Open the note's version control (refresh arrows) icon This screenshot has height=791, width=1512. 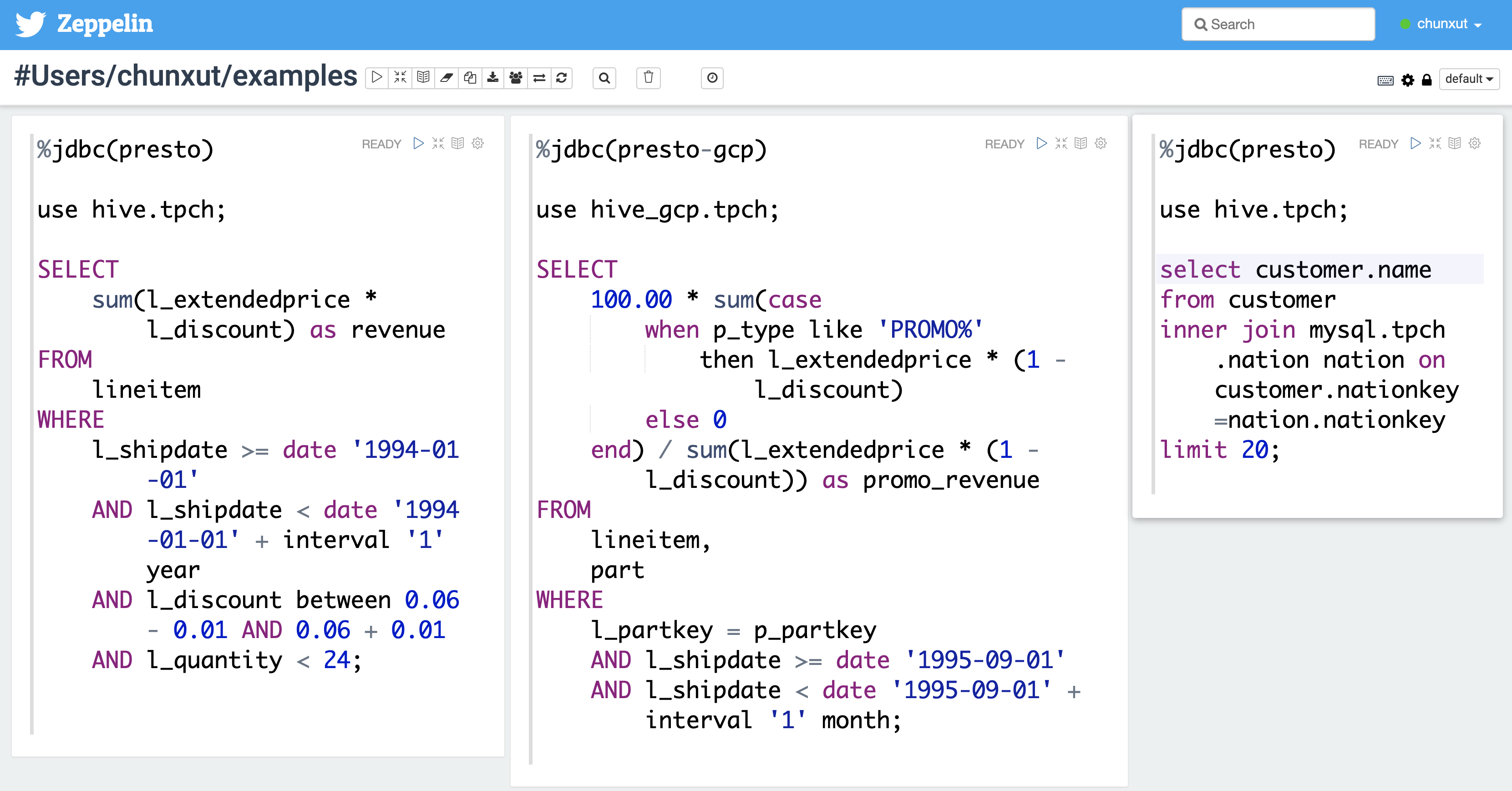pos(562,78)
